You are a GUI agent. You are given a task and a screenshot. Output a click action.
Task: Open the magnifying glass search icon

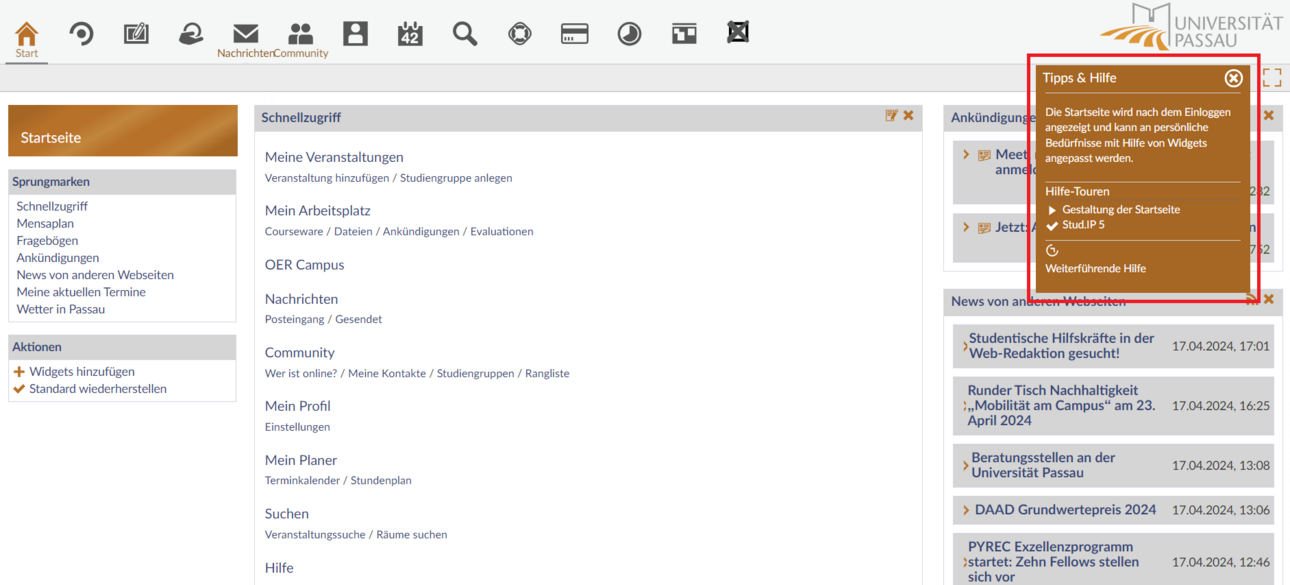(465, 34)
